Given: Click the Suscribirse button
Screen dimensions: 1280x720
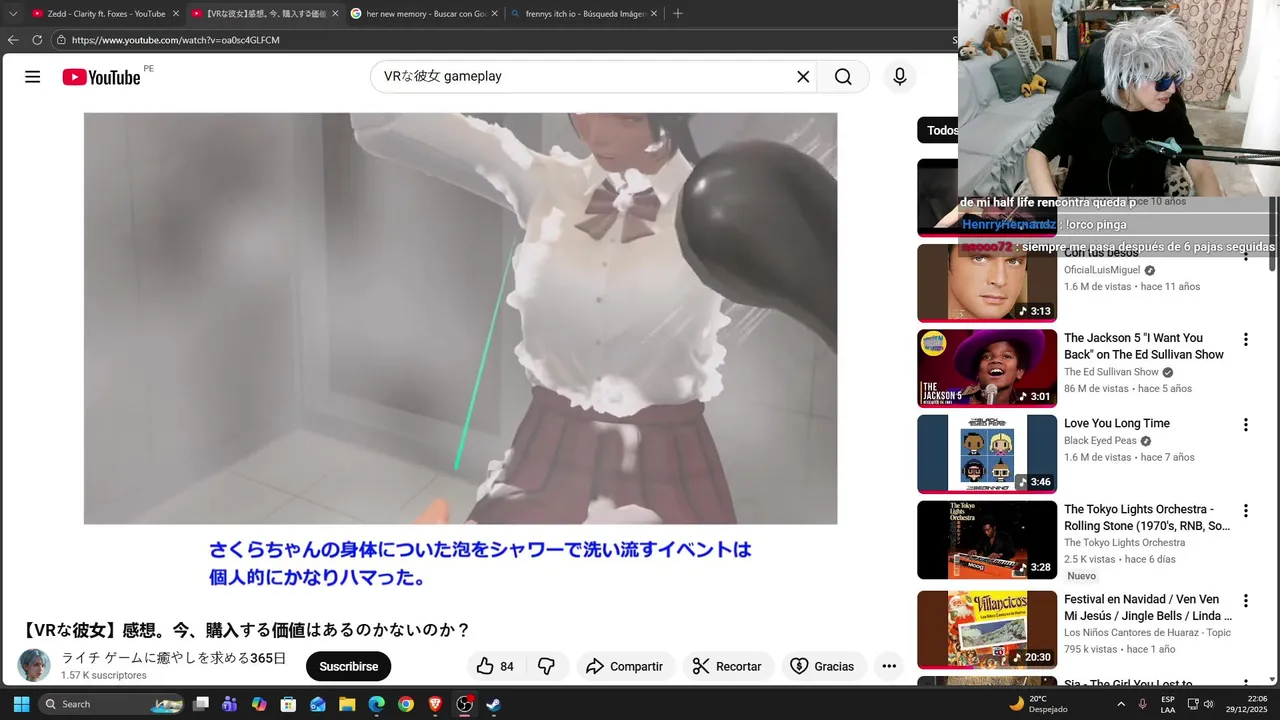Looking at the screenshot, I should coord(349,666).
